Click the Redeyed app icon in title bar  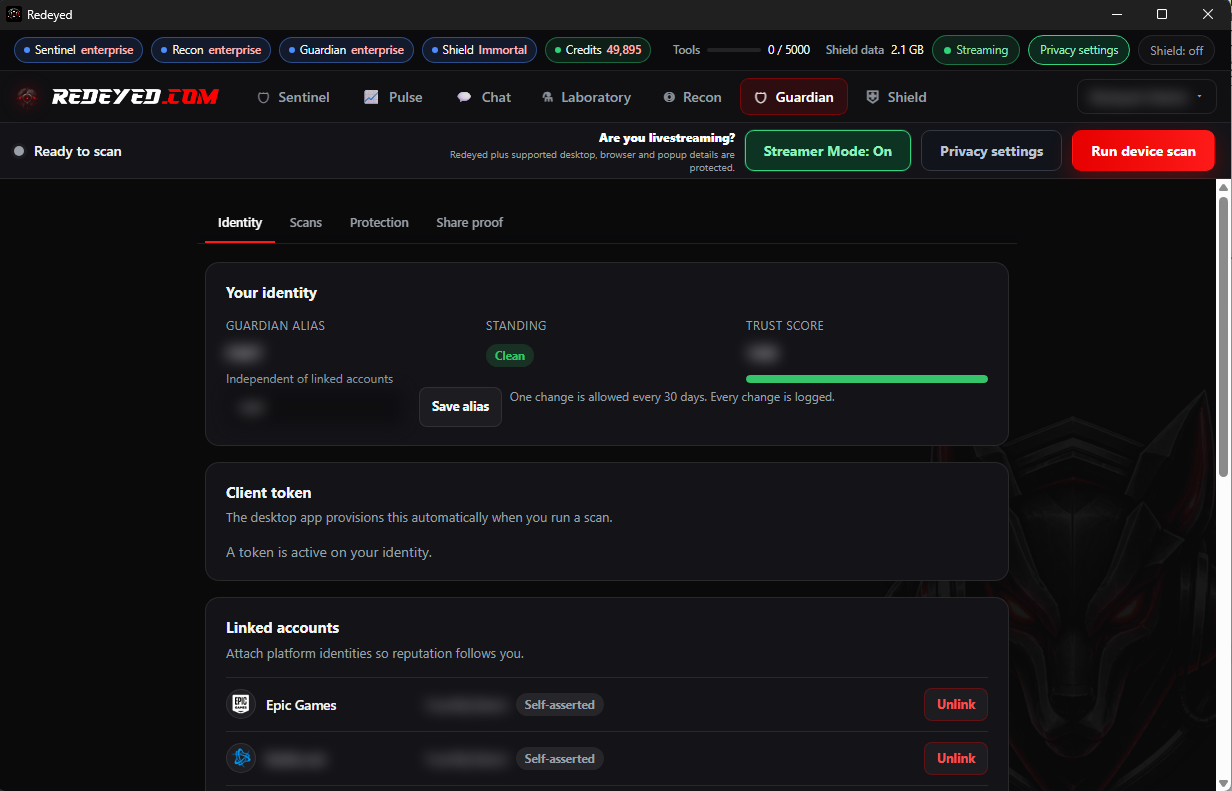[x=14, y=15]
